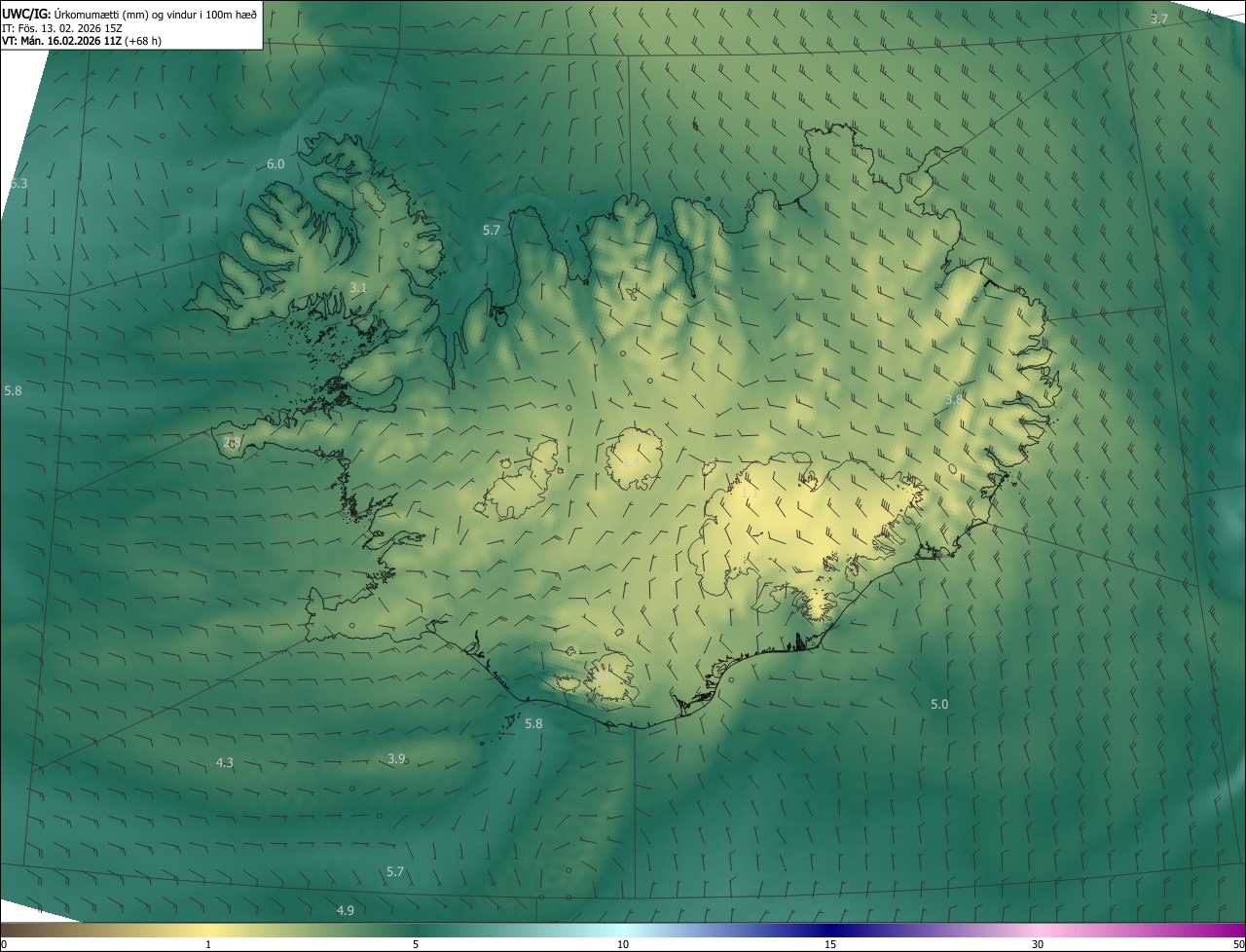Click the colour scale tick label 0
The height and width of the screenshot is (952, 1246).
(x=3, y=945)
